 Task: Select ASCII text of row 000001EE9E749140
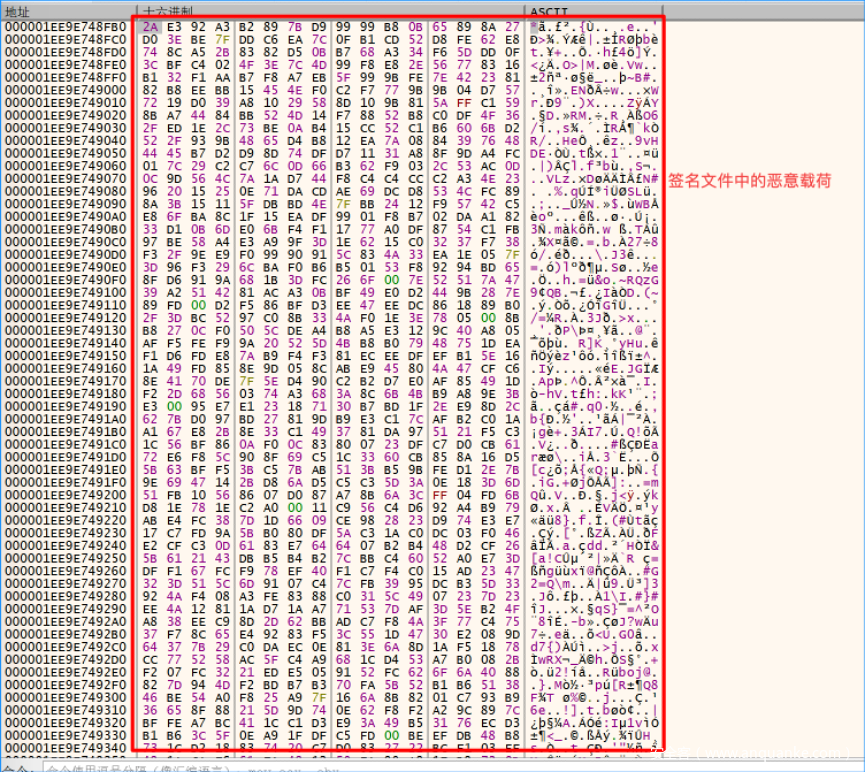point(594,343)
